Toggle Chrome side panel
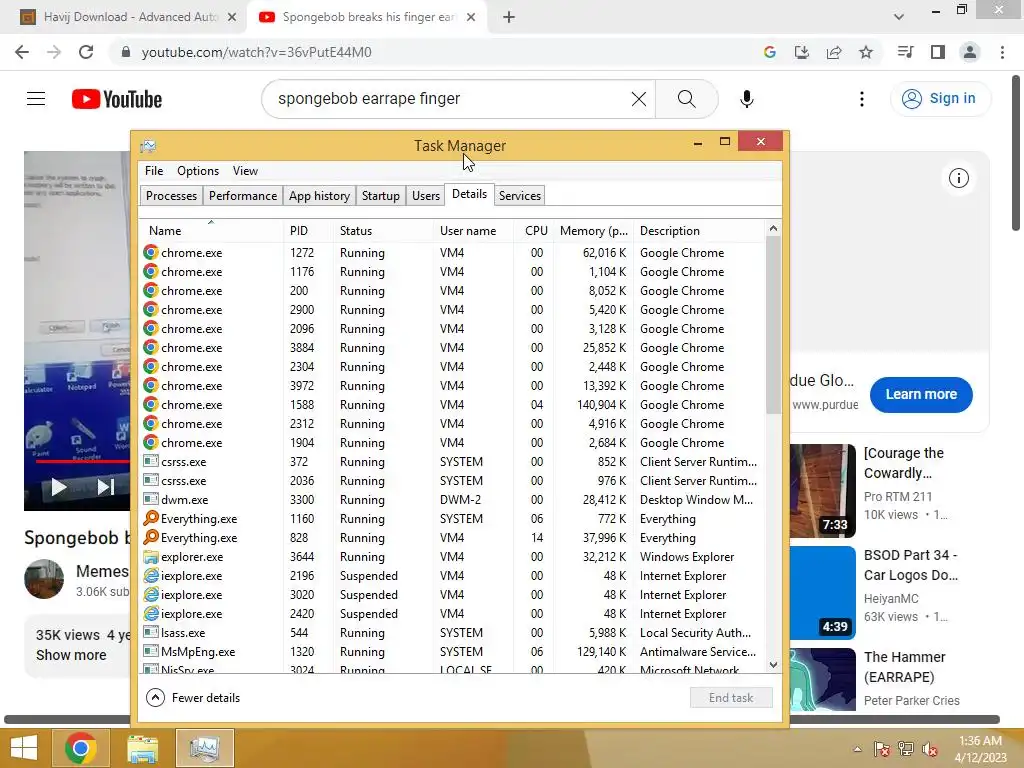This screenshot has width=1024, height=768. pyautogui.click(x=938, y=52)
